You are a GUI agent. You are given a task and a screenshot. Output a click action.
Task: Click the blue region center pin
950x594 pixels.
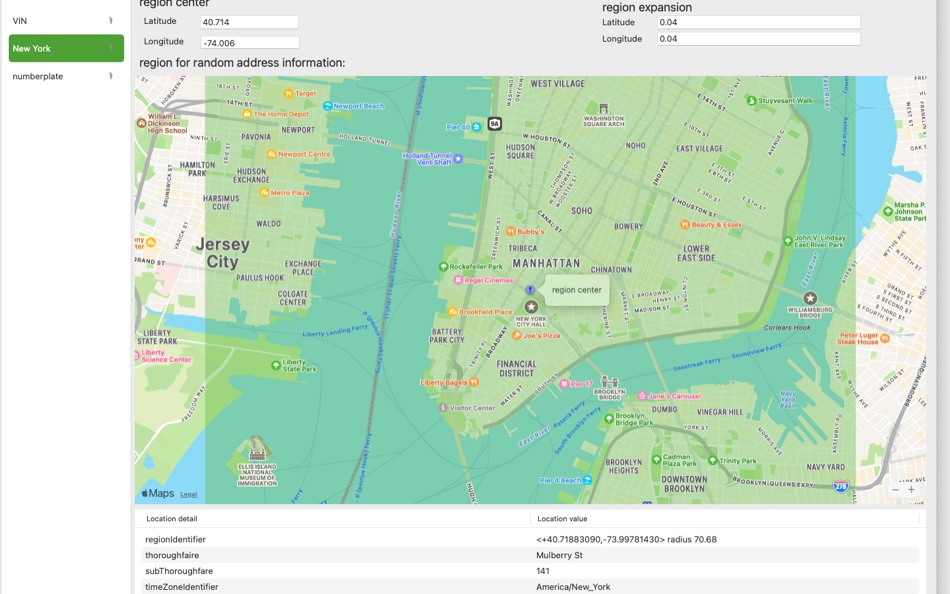pyautogui.click(x=530, y=290)
